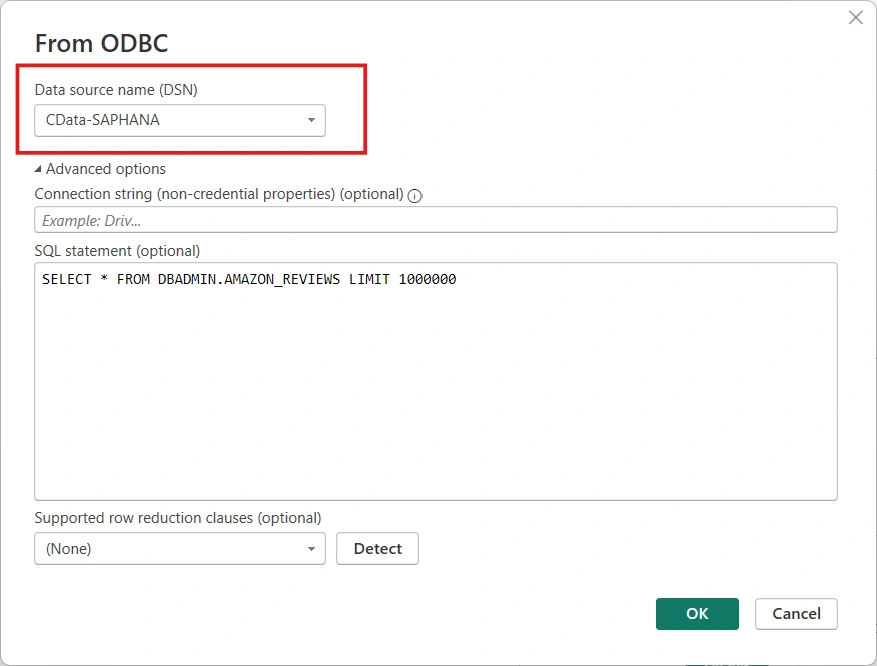Focus the Connection string input field
Viewport: 877px width, 666px height.
coord(436,220)
